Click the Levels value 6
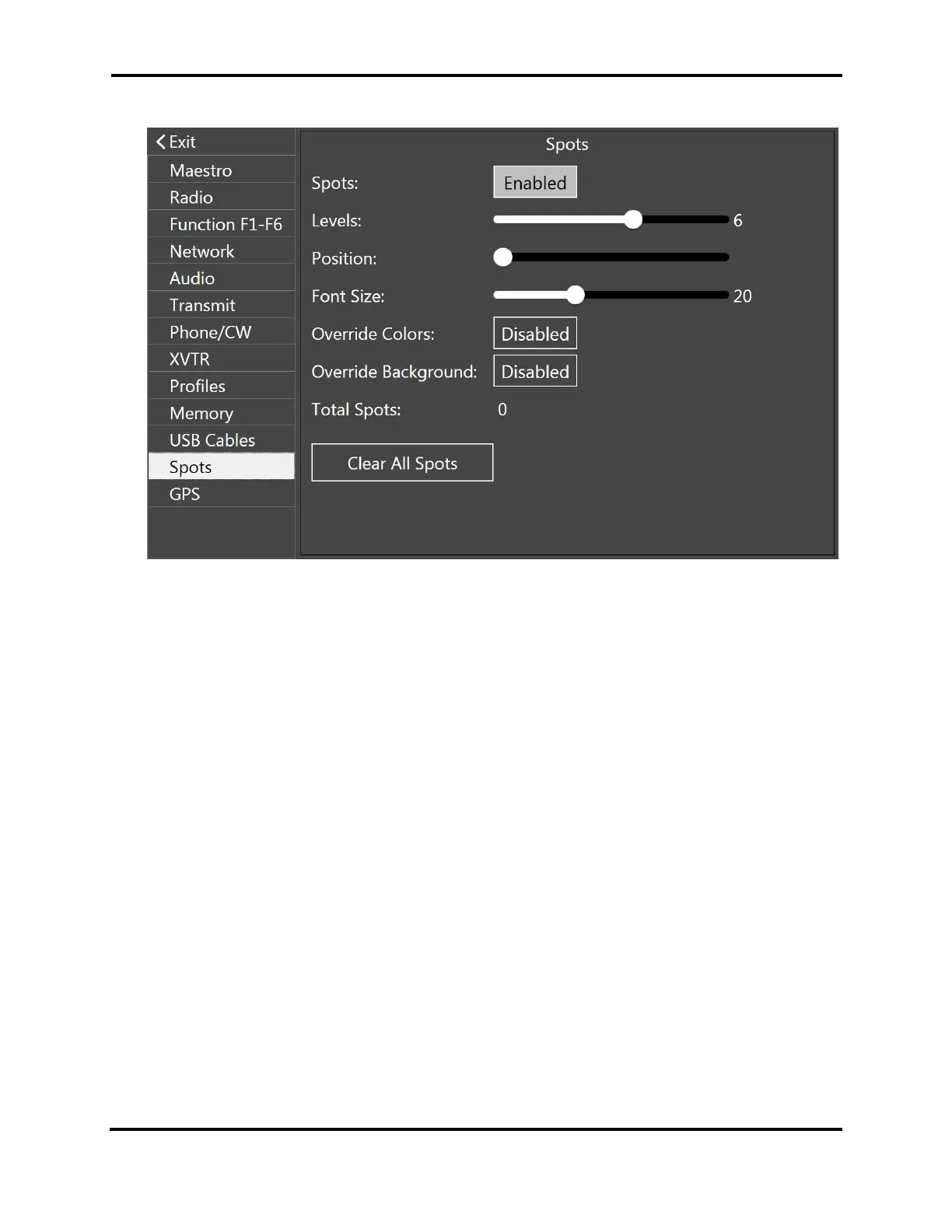This screenshot has height=1232, width=952. (x=738, y=221)
